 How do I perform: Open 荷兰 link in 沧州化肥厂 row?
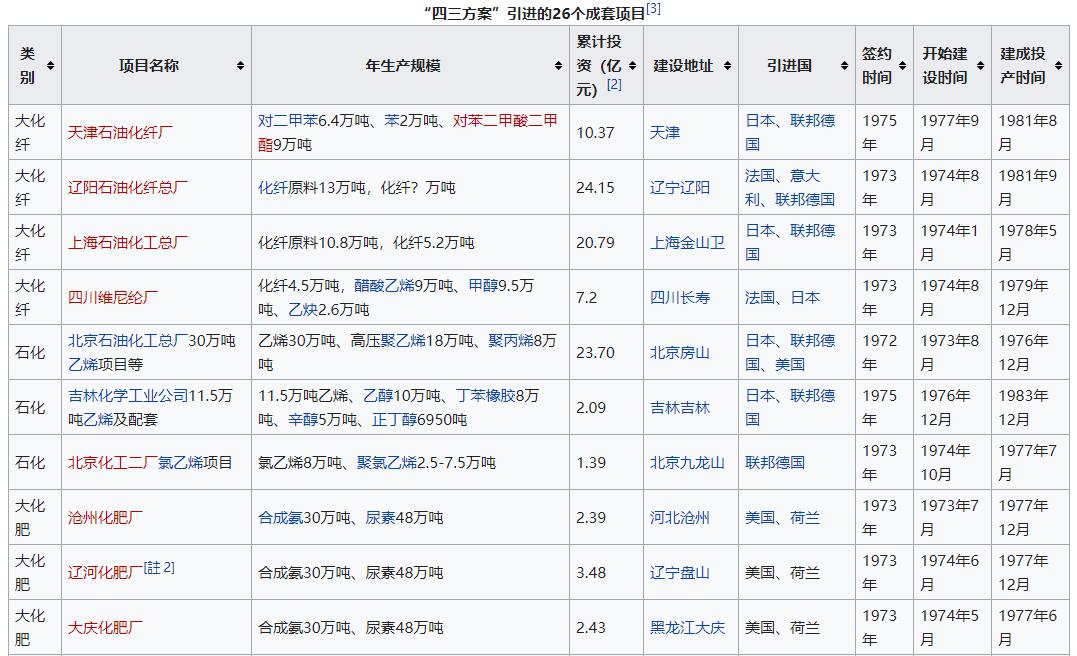[805, 517]
